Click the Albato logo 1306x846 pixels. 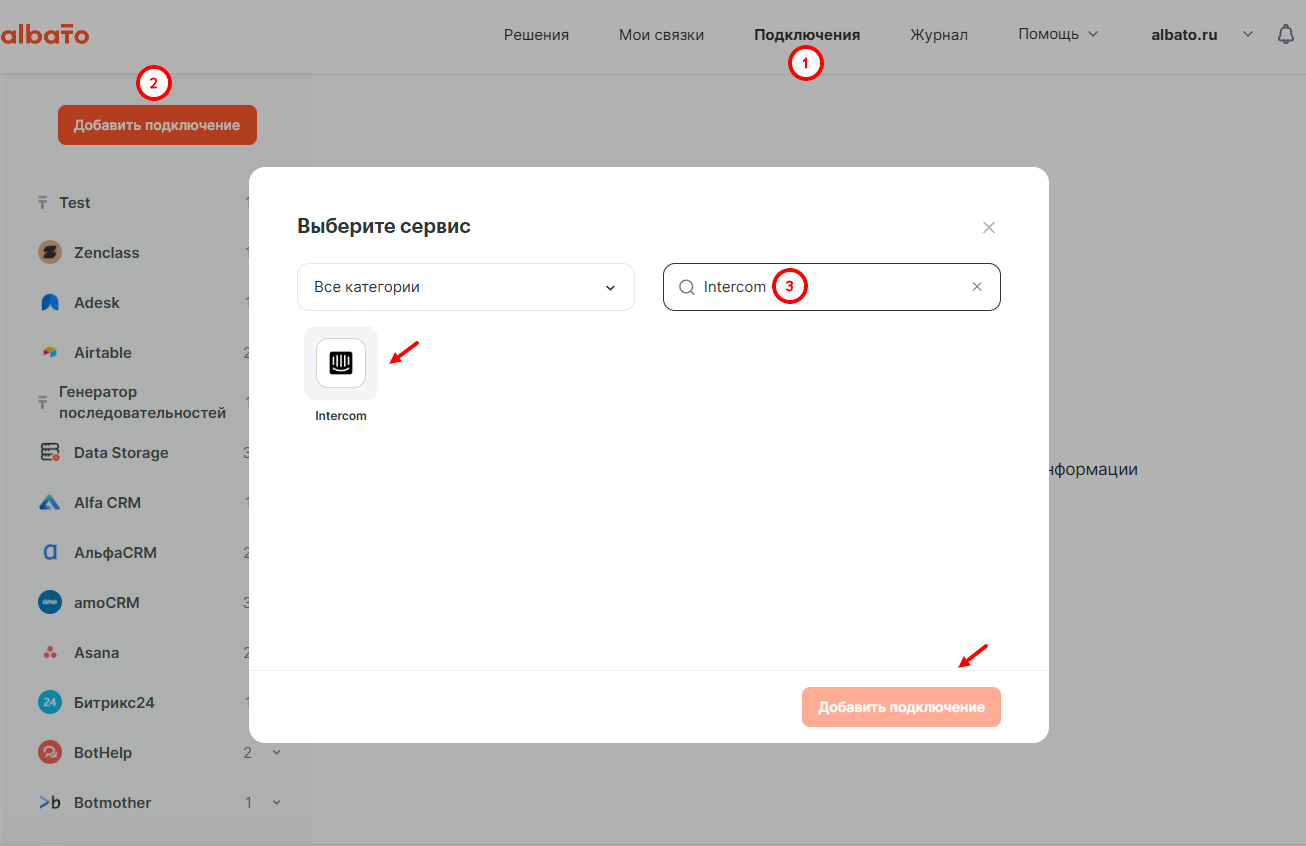click(45, 35)
